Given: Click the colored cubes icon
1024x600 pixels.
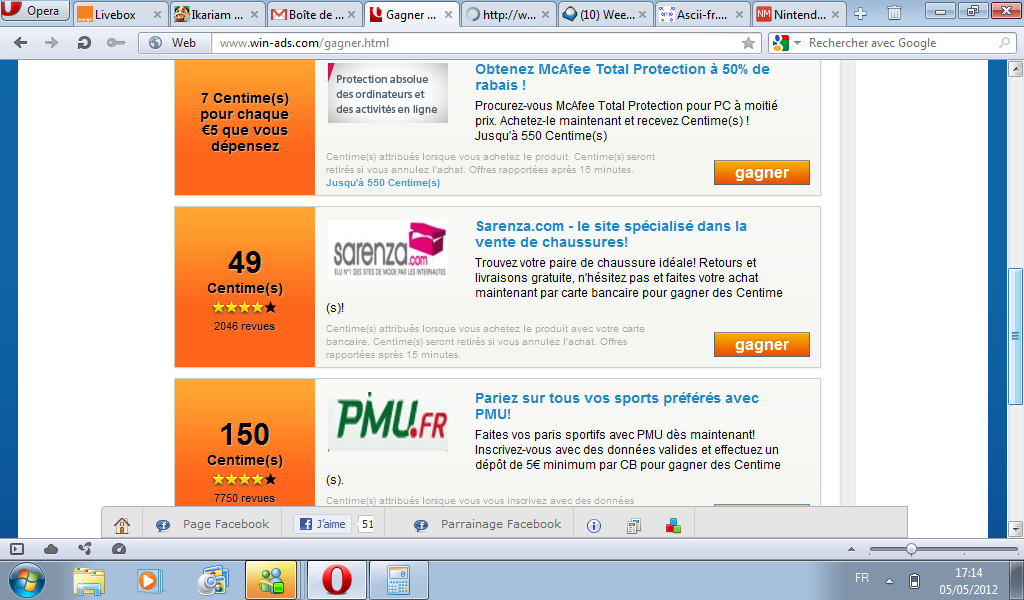Looking at the screenshot, I should [x=673, y=525].
